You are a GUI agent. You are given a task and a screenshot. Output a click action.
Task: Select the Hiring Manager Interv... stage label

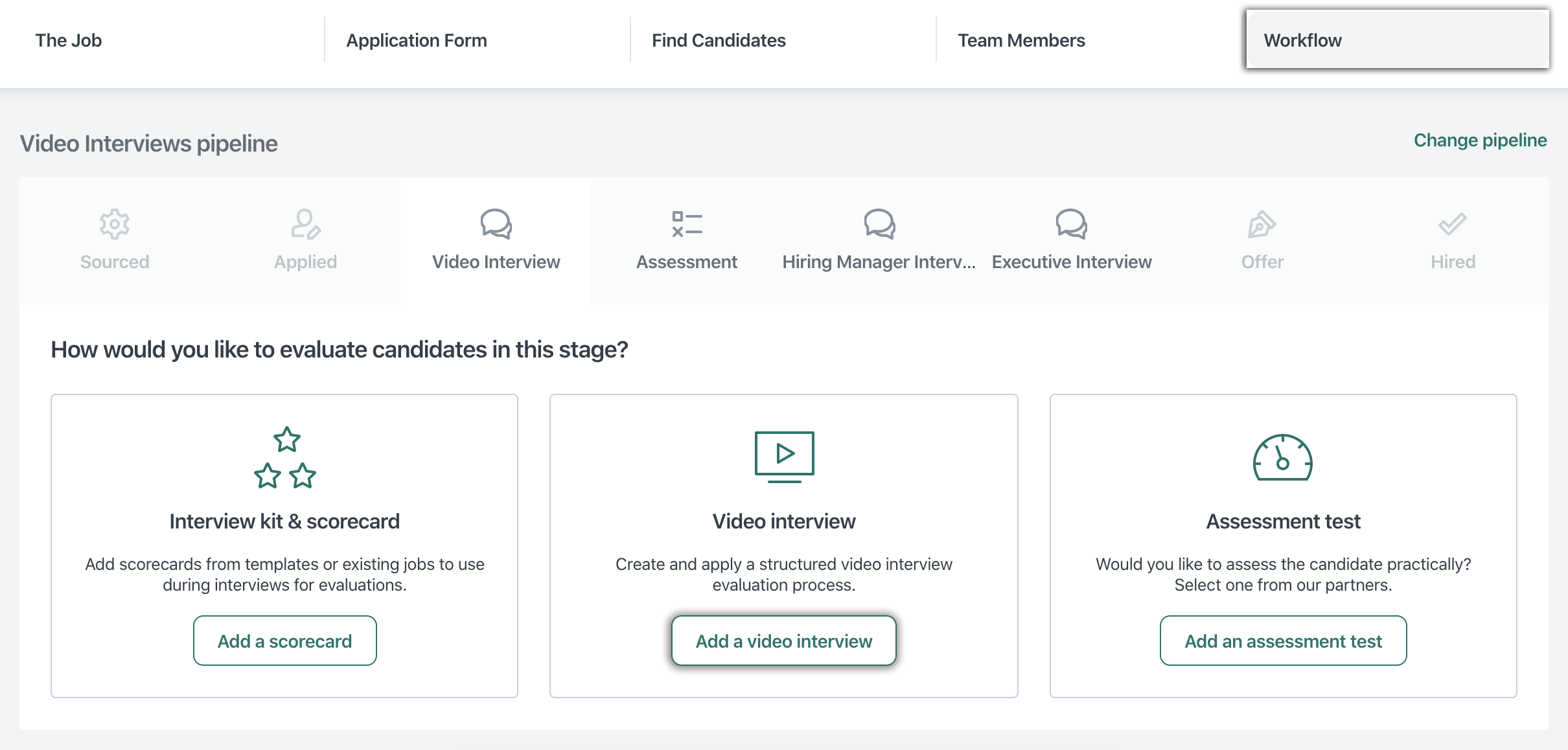[879, 262]
